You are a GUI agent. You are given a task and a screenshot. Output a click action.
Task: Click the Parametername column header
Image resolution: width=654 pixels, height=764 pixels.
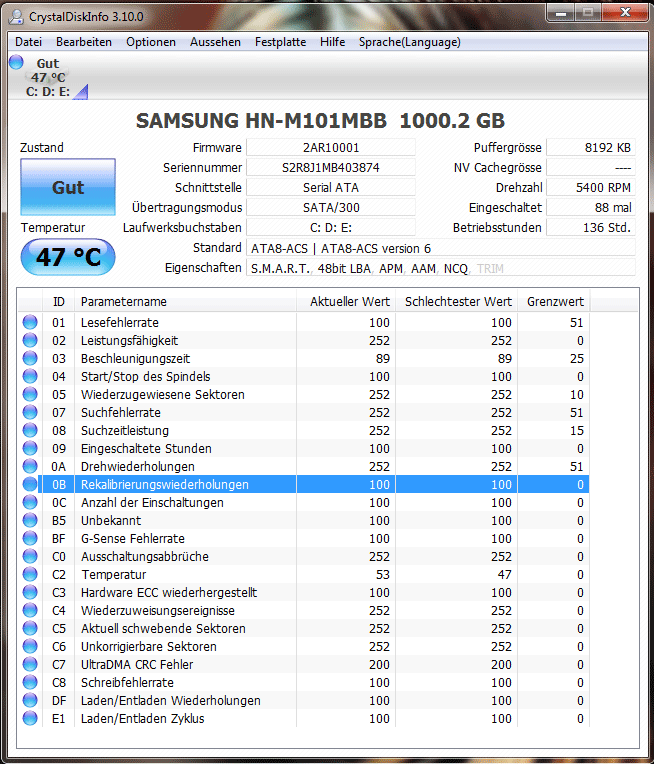pos(185,302)
